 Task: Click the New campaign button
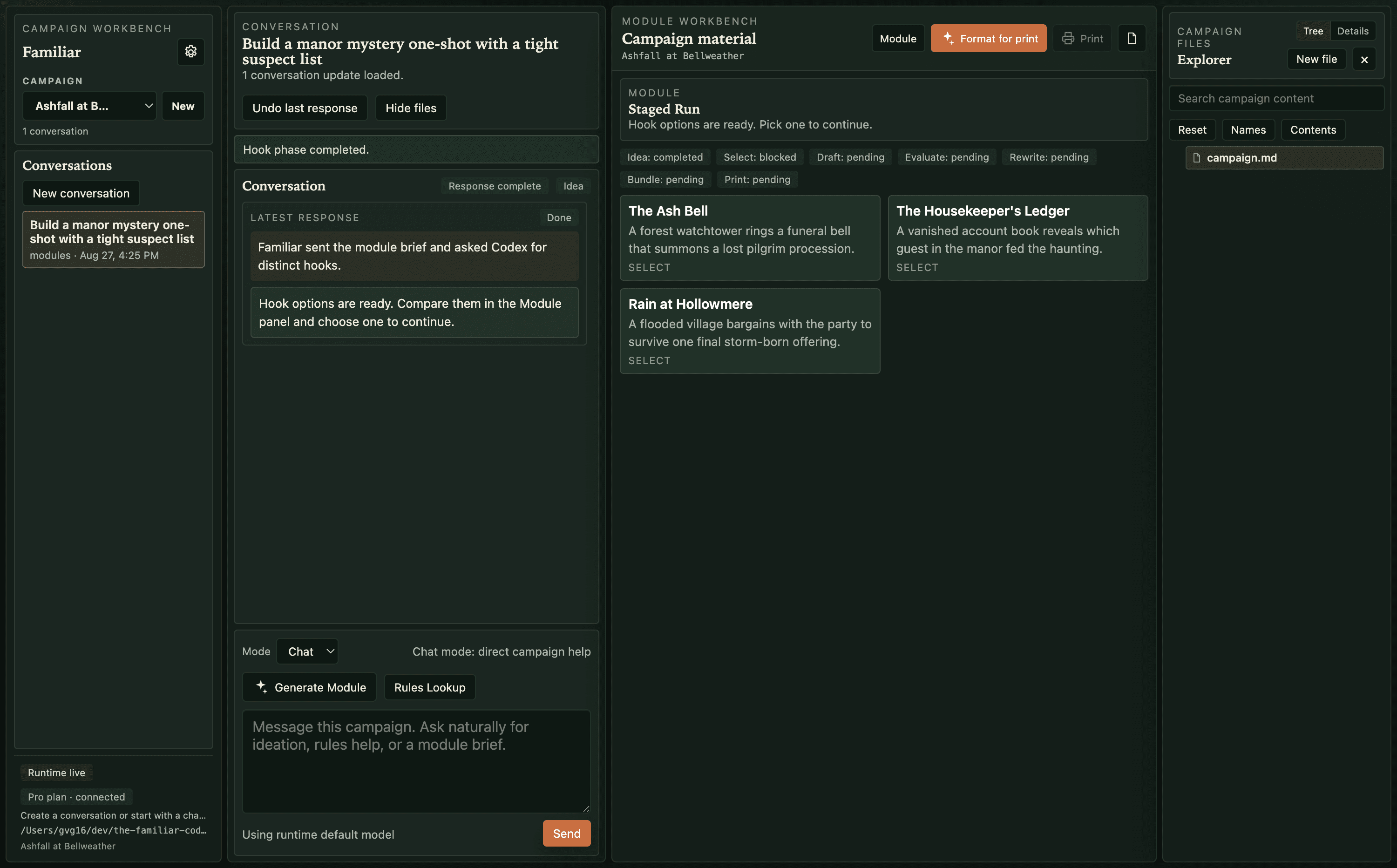tap(183, 106)
